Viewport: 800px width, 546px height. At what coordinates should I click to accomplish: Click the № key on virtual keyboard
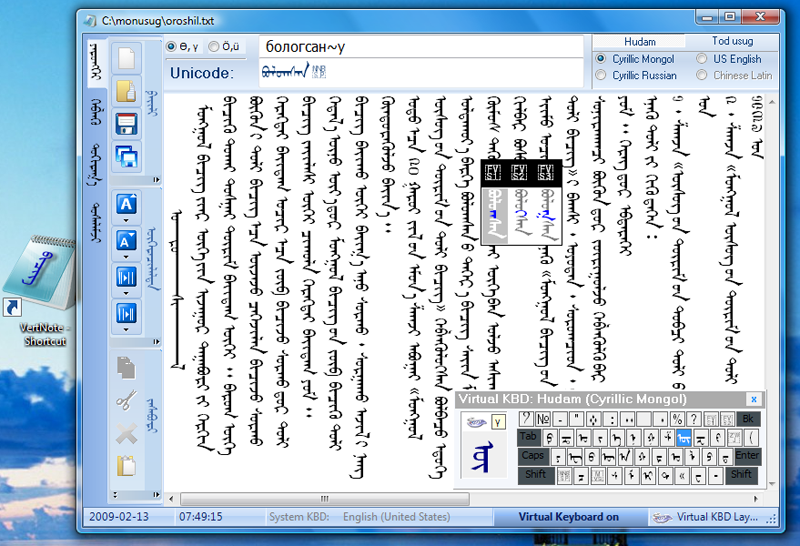click(543, 419)
